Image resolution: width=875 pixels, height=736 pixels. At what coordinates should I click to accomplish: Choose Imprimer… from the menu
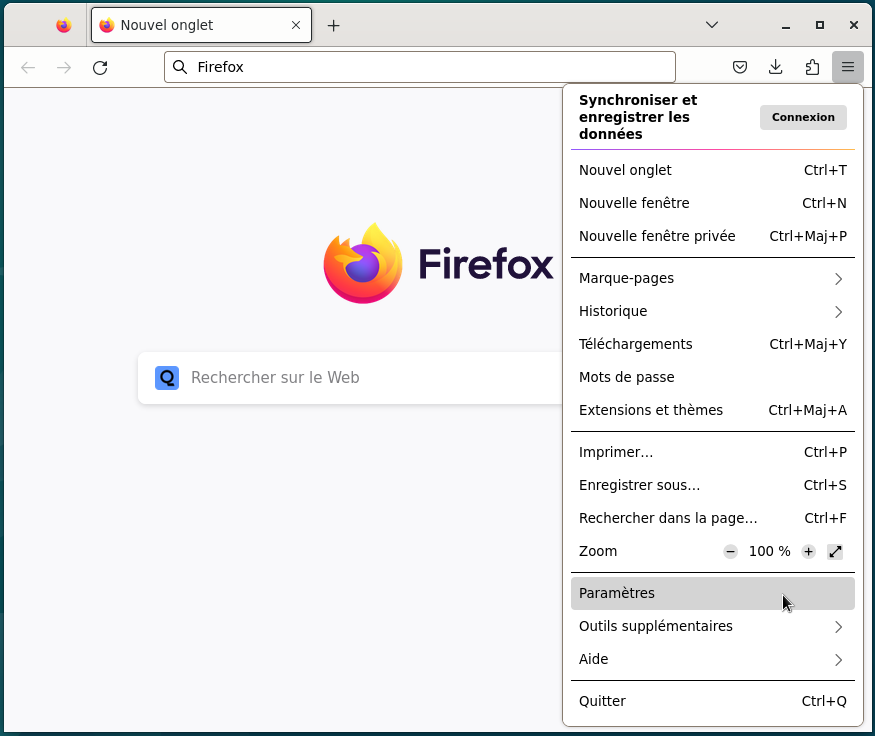click(713, 452)
